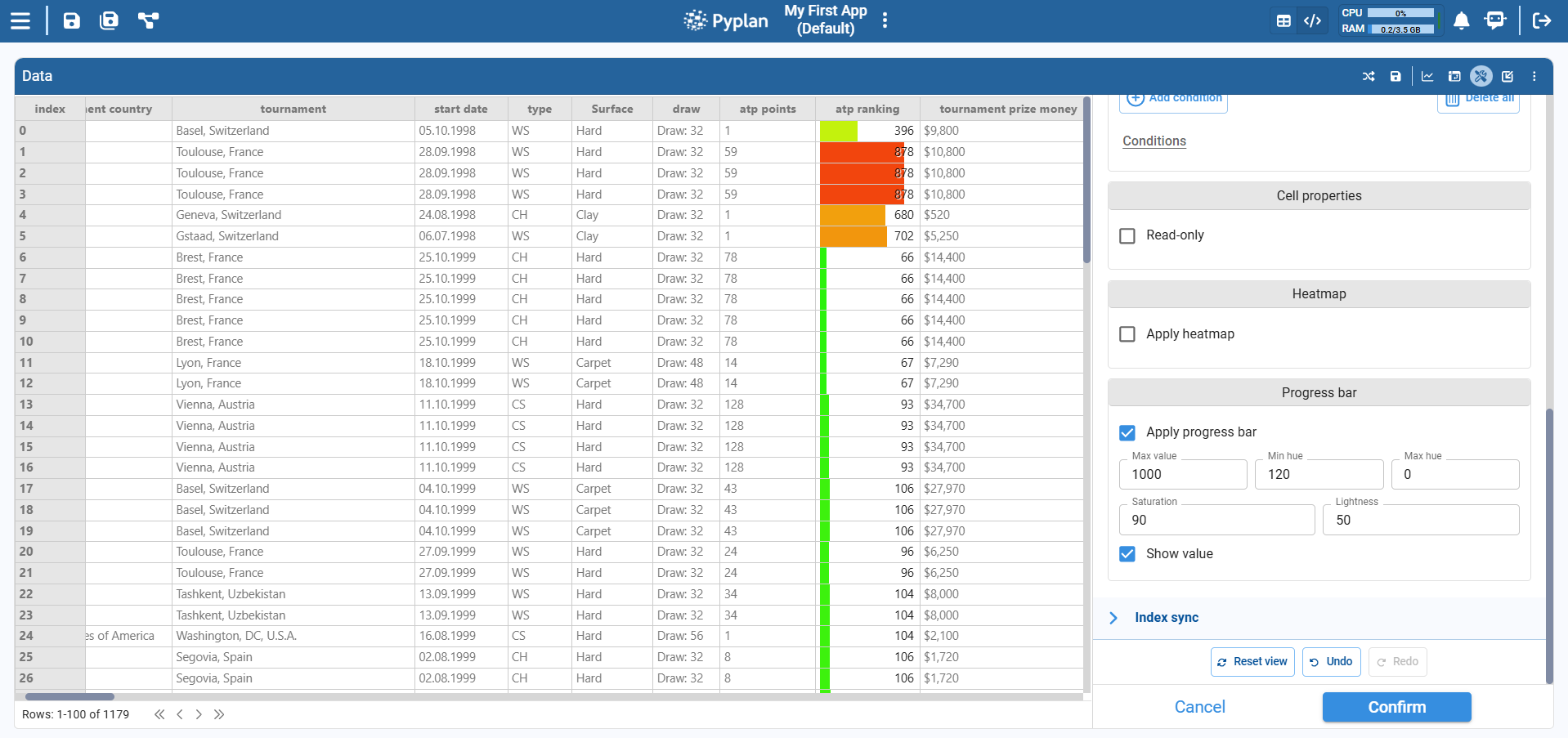
Task: Open the Data panel more options menu
Action: [x=1534, y=76]
